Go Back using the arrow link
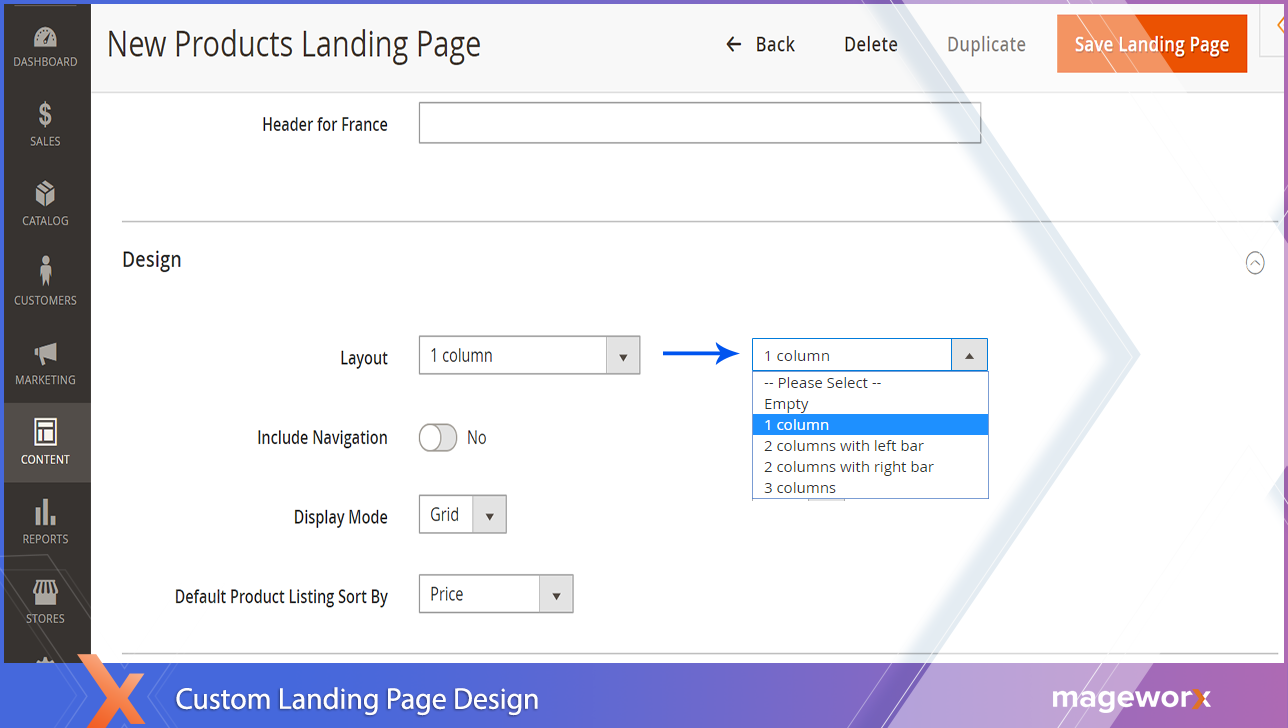Screen dimensions: 1288x728 760,44
